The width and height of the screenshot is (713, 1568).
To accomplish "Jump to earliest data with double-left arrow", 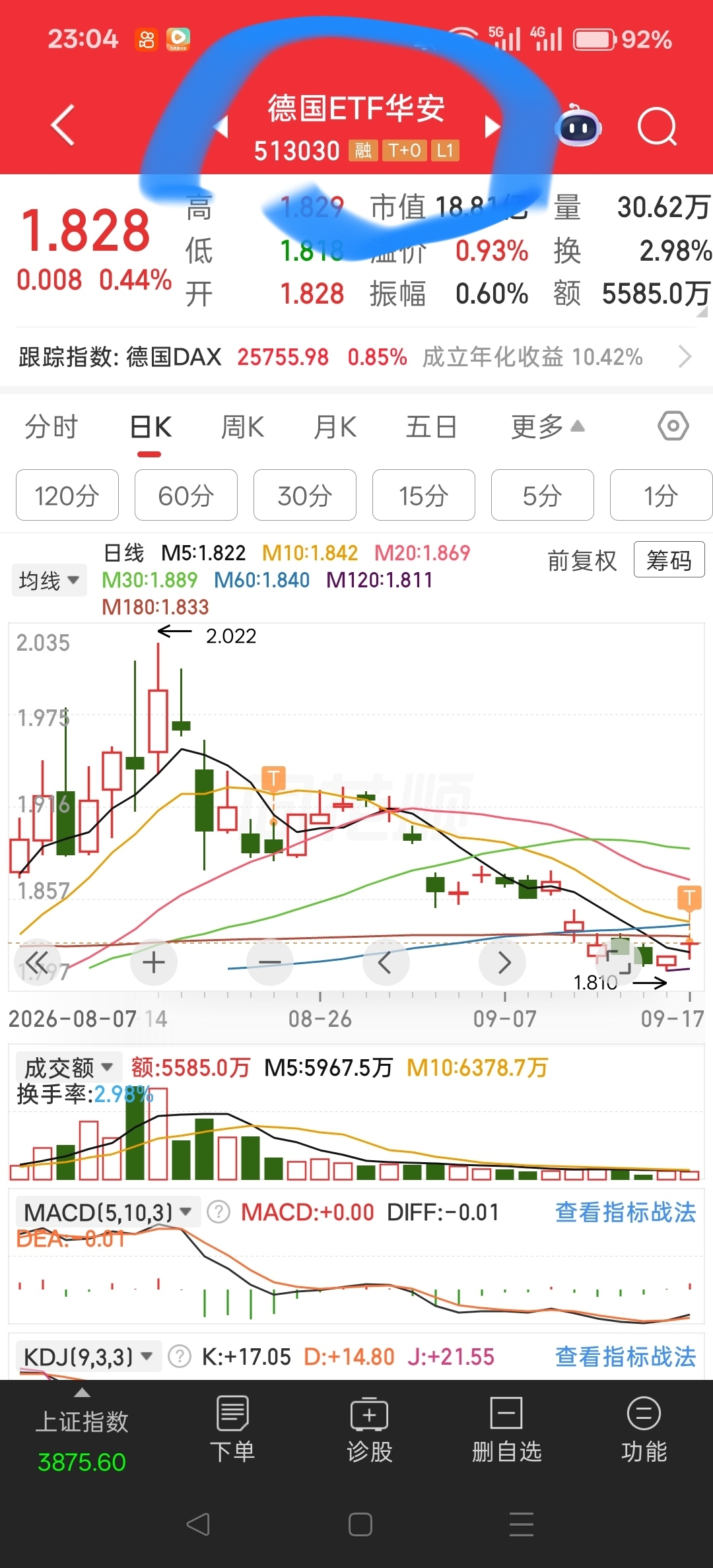I will pyautogui.click(x=37, y=962).
